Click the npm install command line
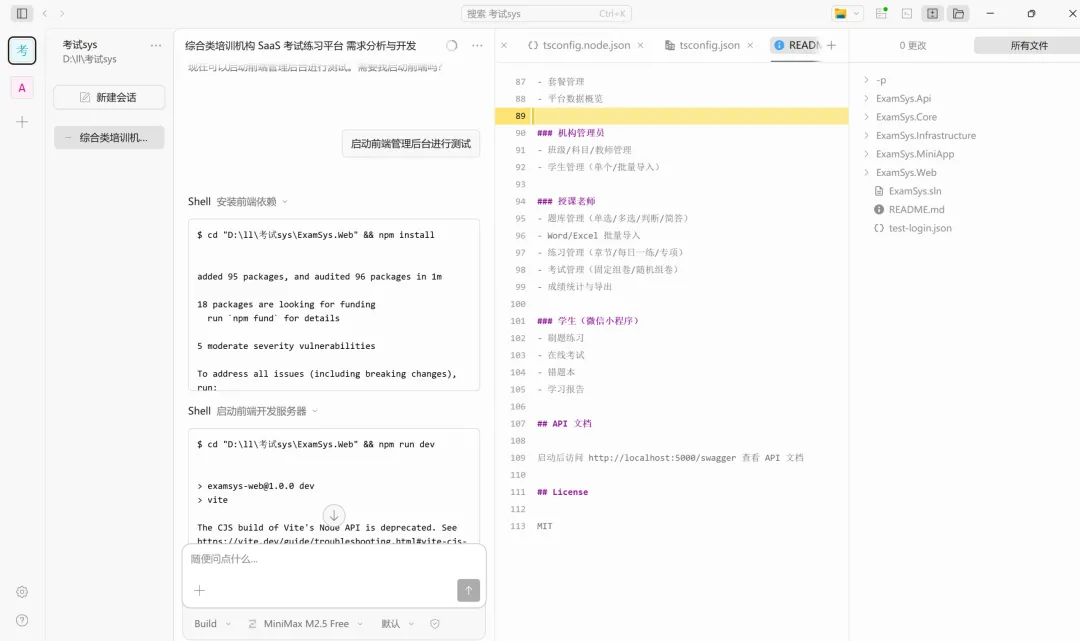 tap(315, 235)
